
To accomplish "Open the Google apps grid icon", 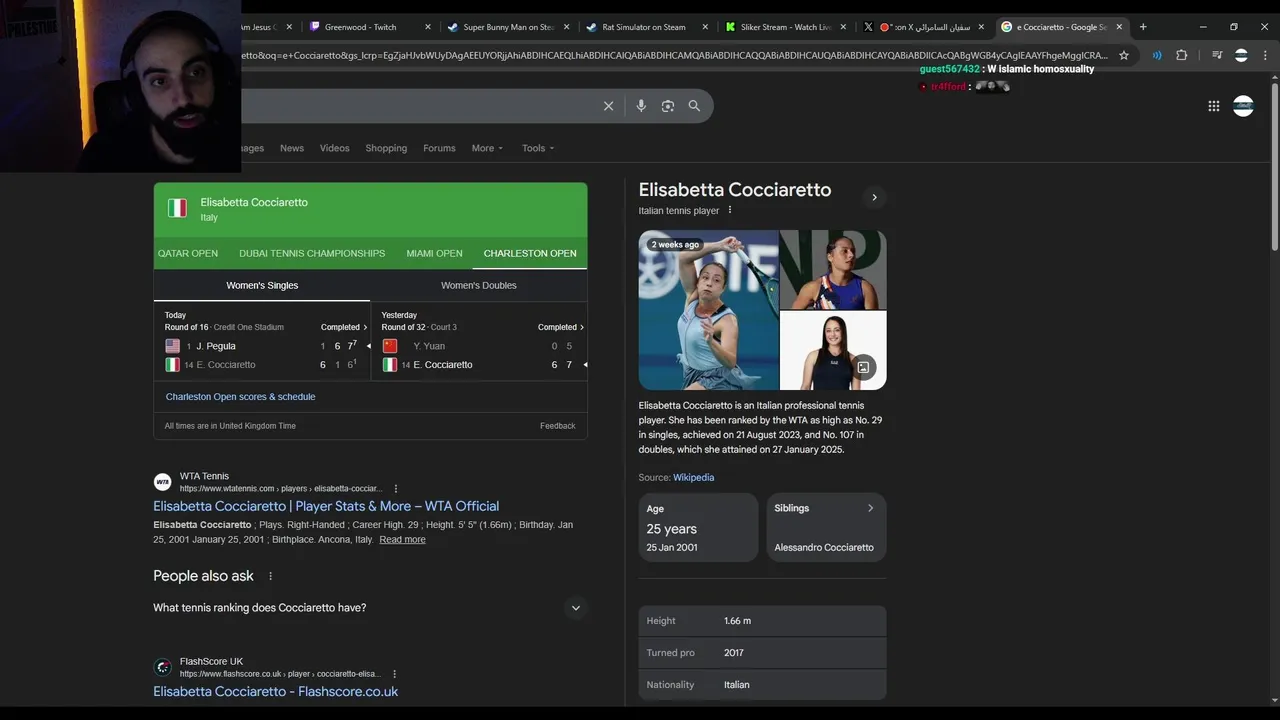I will tap(1214, 106).
